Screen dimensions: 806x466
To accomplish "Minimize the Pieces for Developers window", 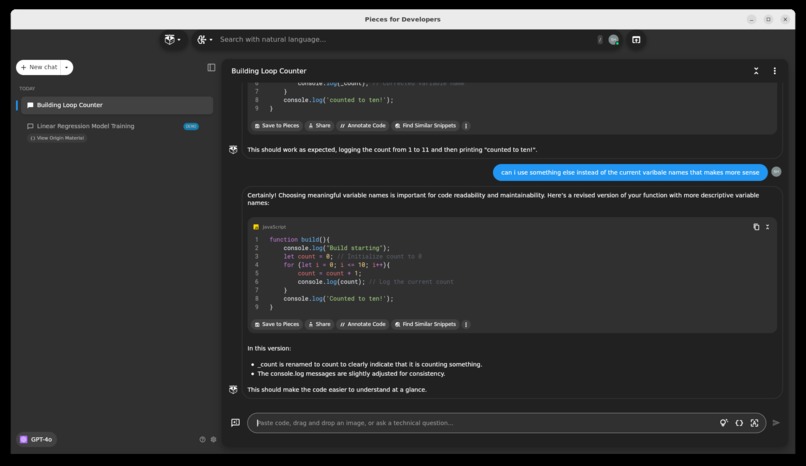I will (752, 20).
